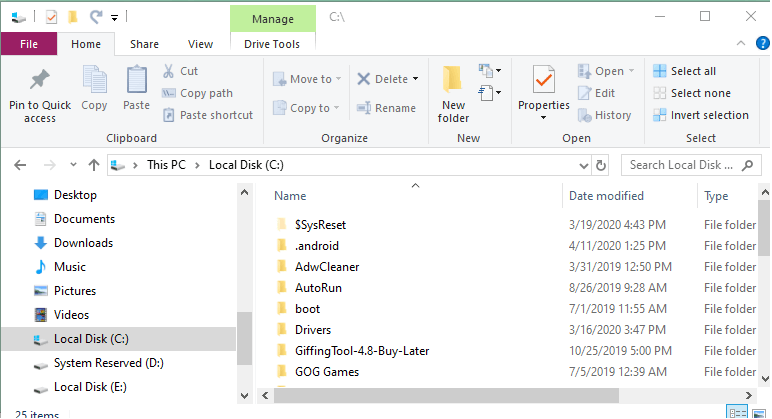Image resolution: width=772 pixels, height=419 pixels.
Task: Click Copy path in Clipboard group
Action: click(197, 93)
